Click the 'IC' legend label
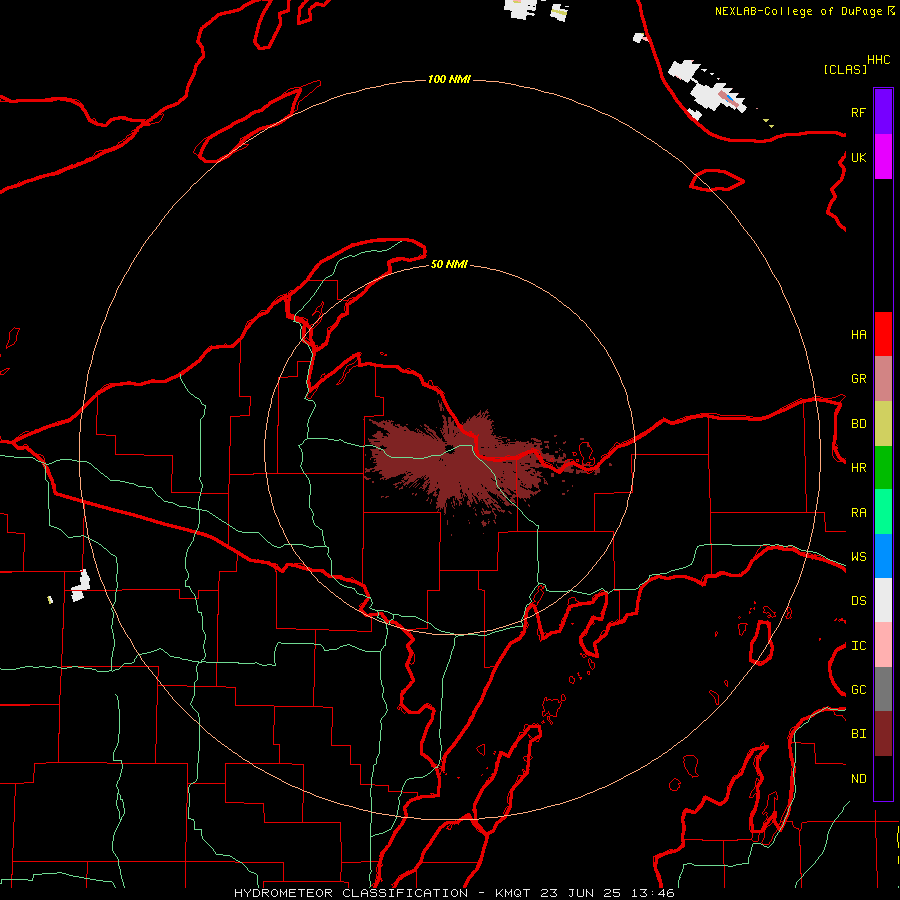This screenshot has height=900, width=900. tap(859, 646)
